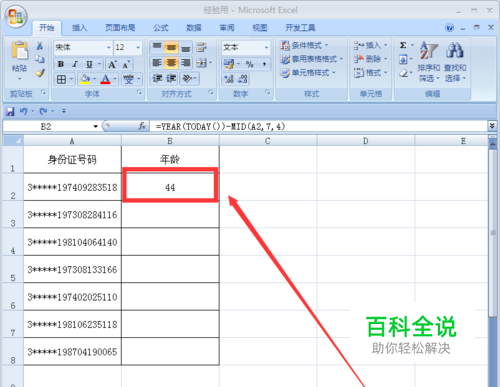The image size is (500, 387).
Task: Decrease indent icon
Action: coord(157,79)
